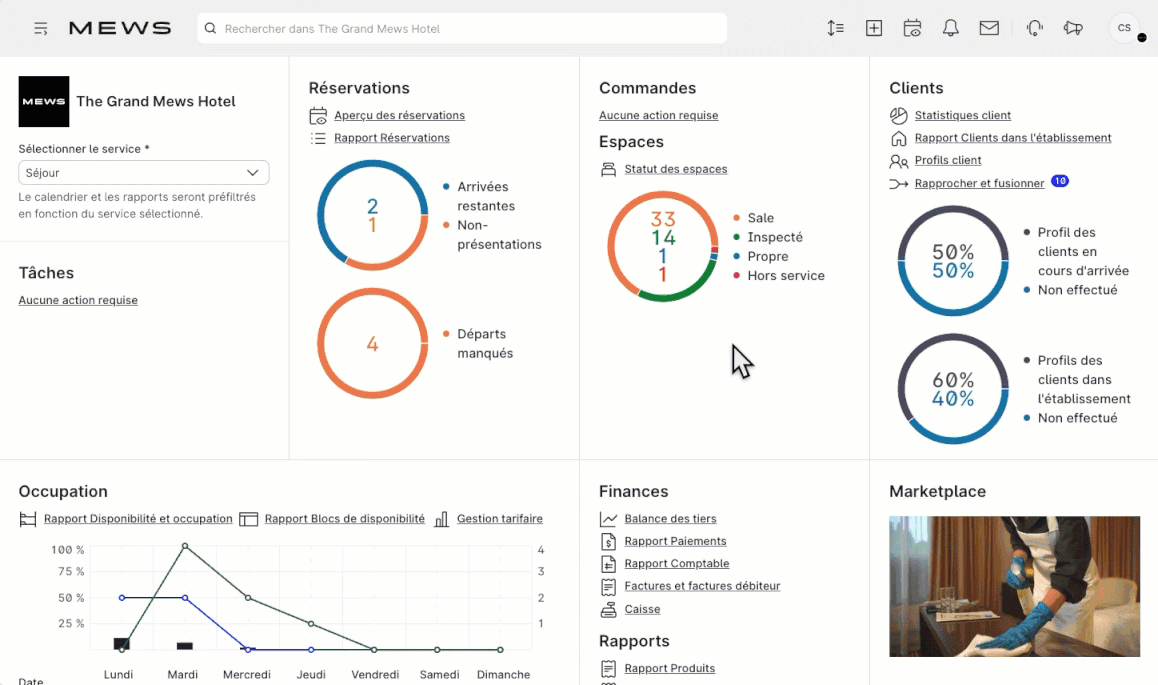This screenshot has height=685, width=1158.
Task: Expand the Séjour service dropdown
Action: click(x=143, y=173)
